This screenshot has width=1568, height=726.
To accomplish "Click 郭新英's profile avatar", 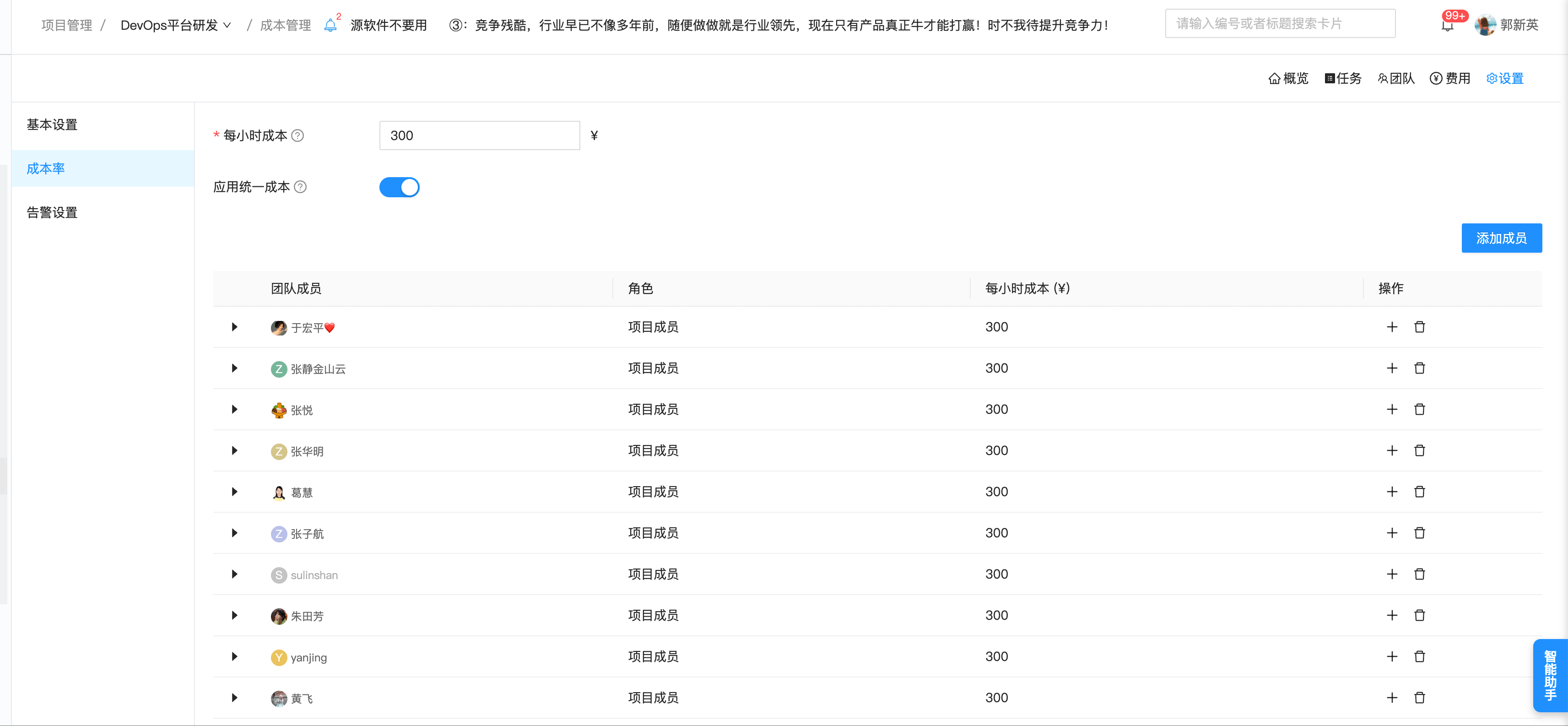I will click(1485, 24).
